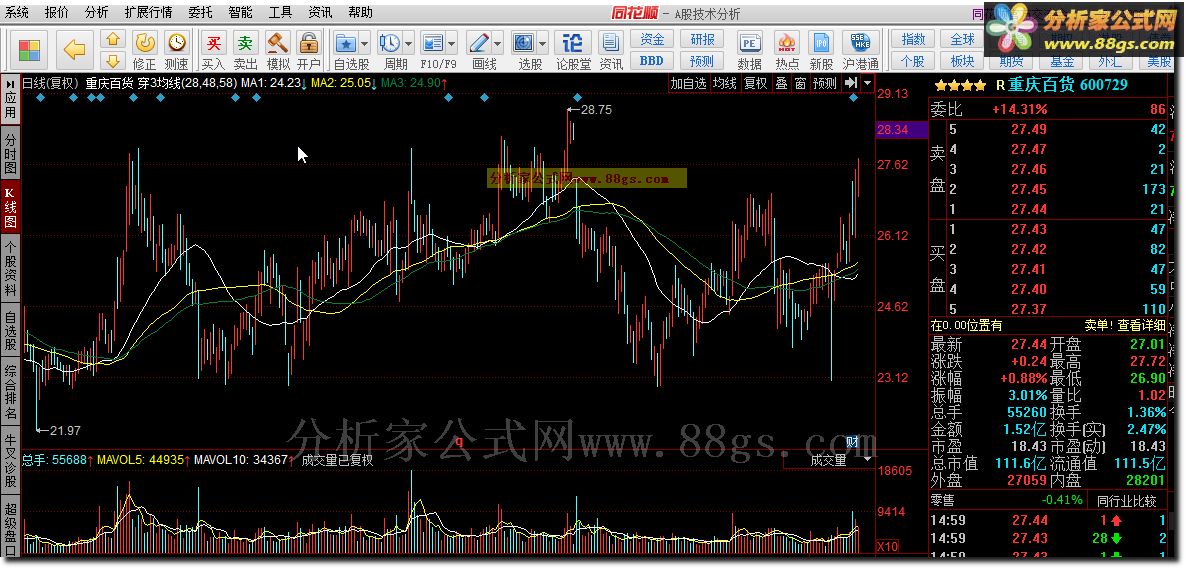Click the blue 财 marker below chart

click(851, 442)
